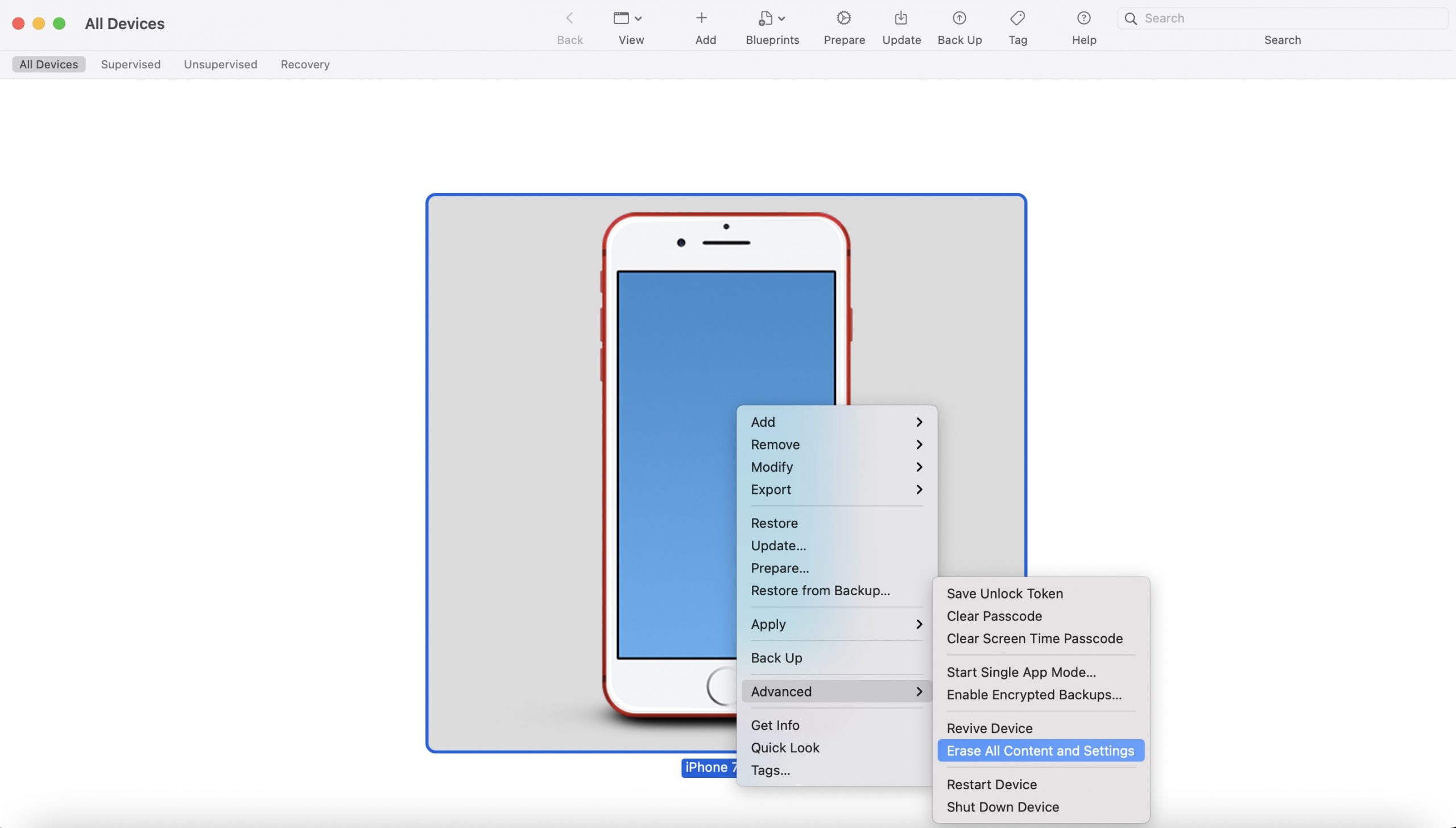The image size is (1456, 828).
Task: Choose Restore from context menu
Action: click(837, 523)
